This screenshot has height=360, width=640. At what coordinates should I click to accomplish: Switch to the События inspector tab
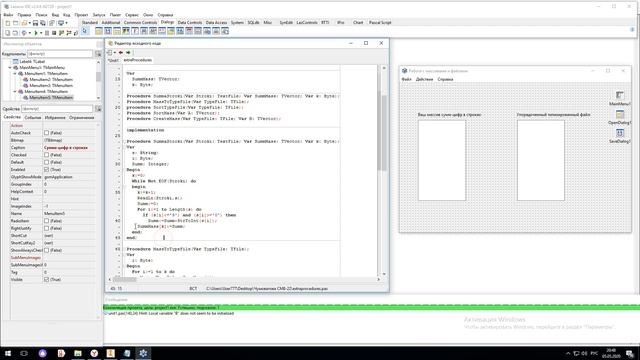click(x=33, y=118)
